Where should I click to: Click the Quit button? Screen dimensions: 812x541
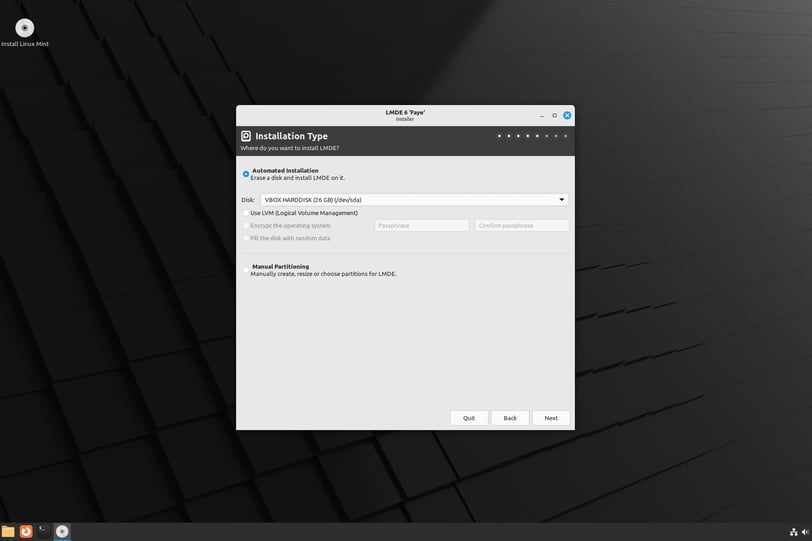469,418
